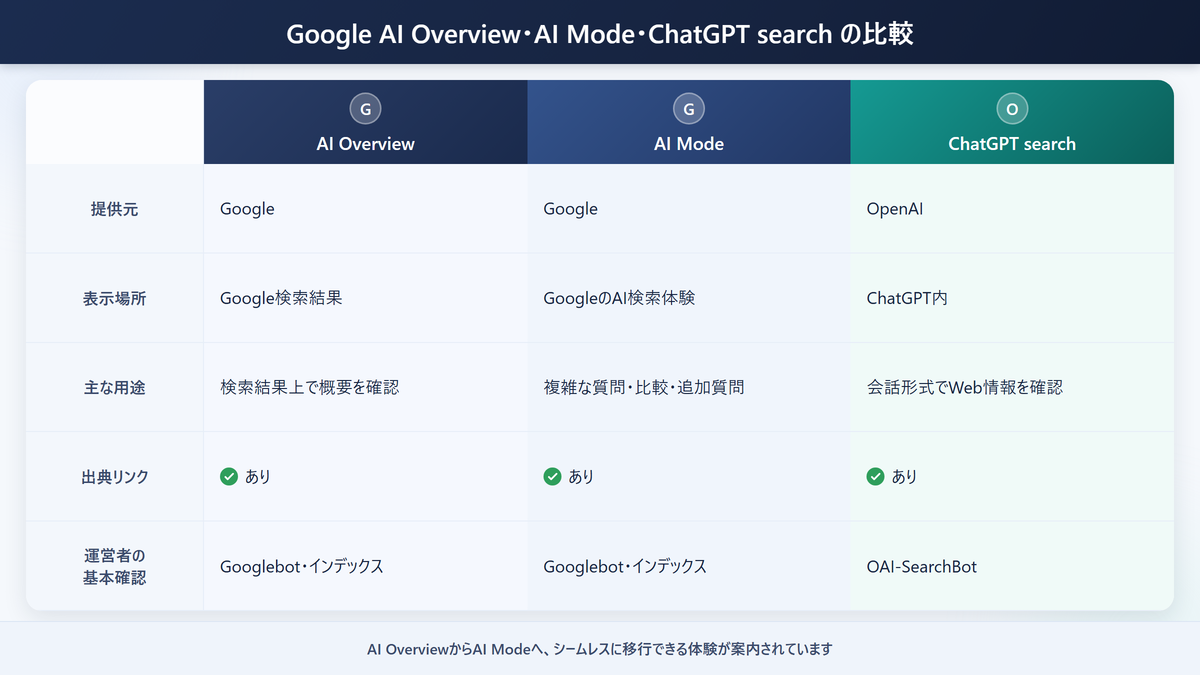
Task: Click 'あり' in the AI Overview column
Action: point(258,477)
